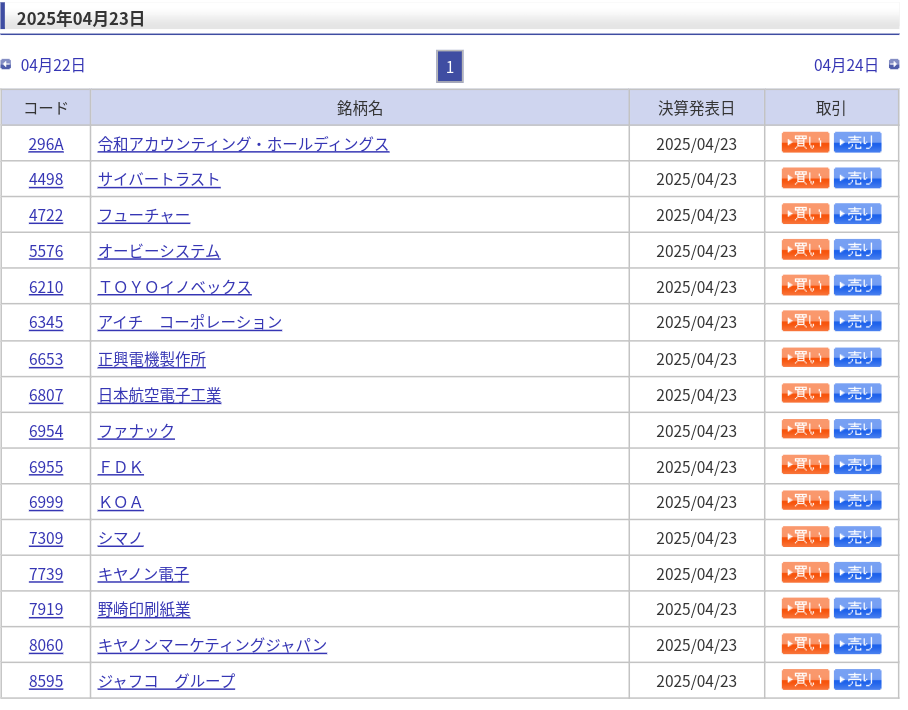Open stock code 7309 link
Screen dimensions: 908x710
pyautogui.click(x=46, y=539)
